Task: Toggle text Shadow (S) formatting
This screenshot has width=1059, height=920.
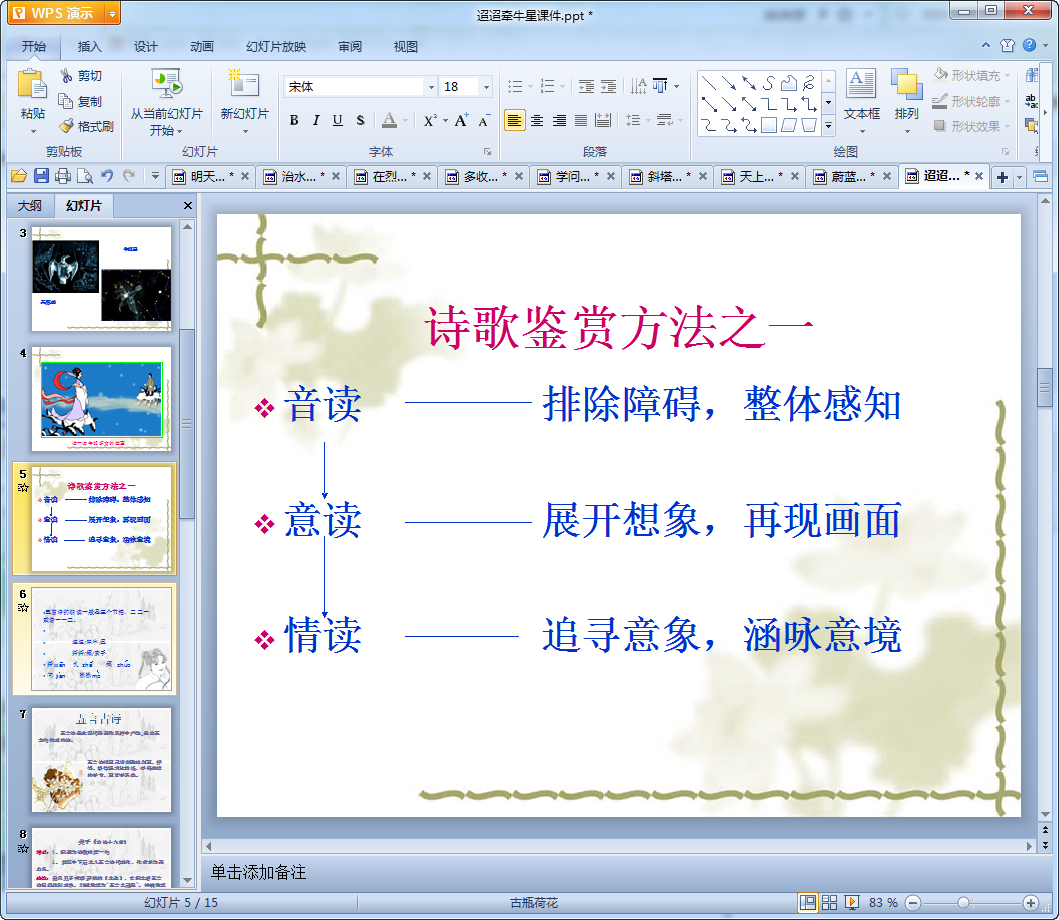Action: coord(360,120)
